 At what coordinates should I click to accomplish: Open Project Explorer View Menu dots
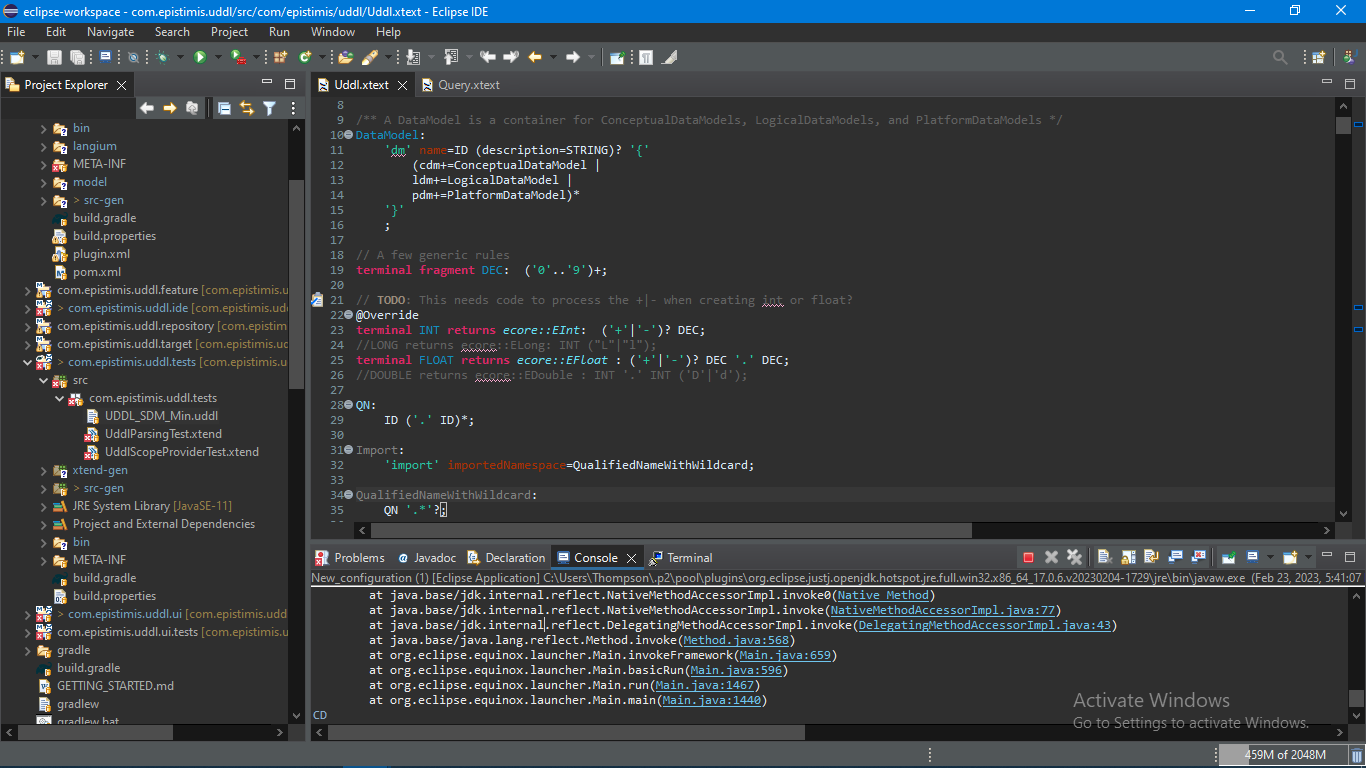point(293,108)
